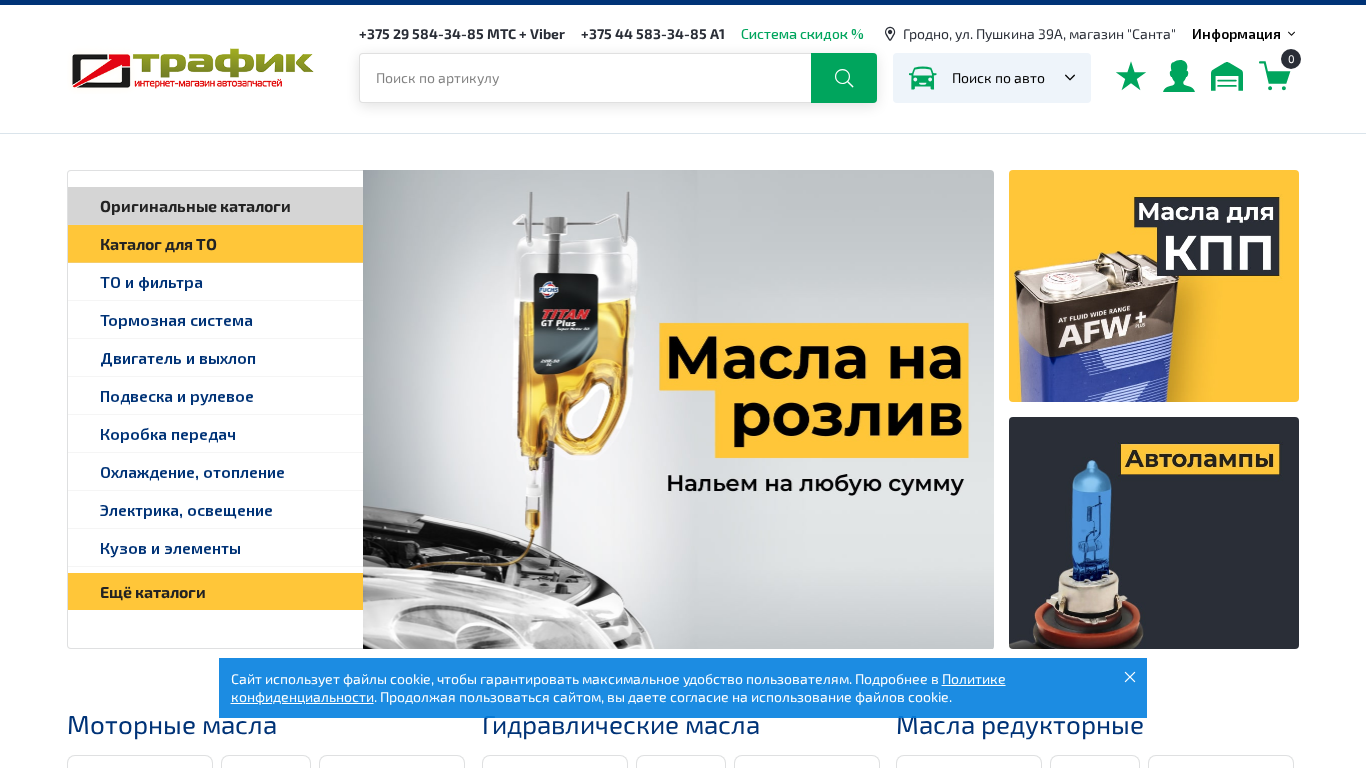This screenshot has width=1366, height=768.
Task: Open the garage icon
Action: 1227,77
